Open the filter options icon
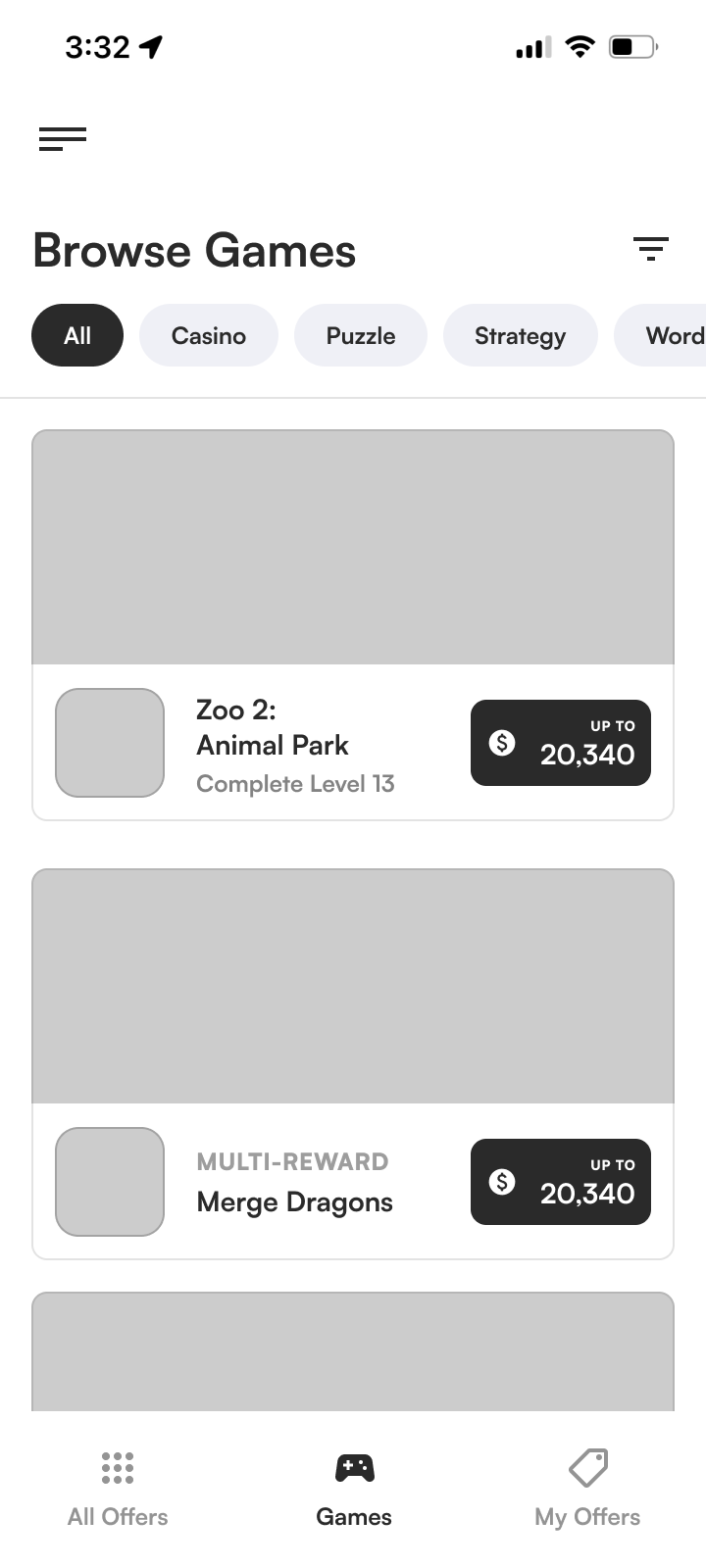The width and height of the screenshot is (706, 1568). (650, 249)
